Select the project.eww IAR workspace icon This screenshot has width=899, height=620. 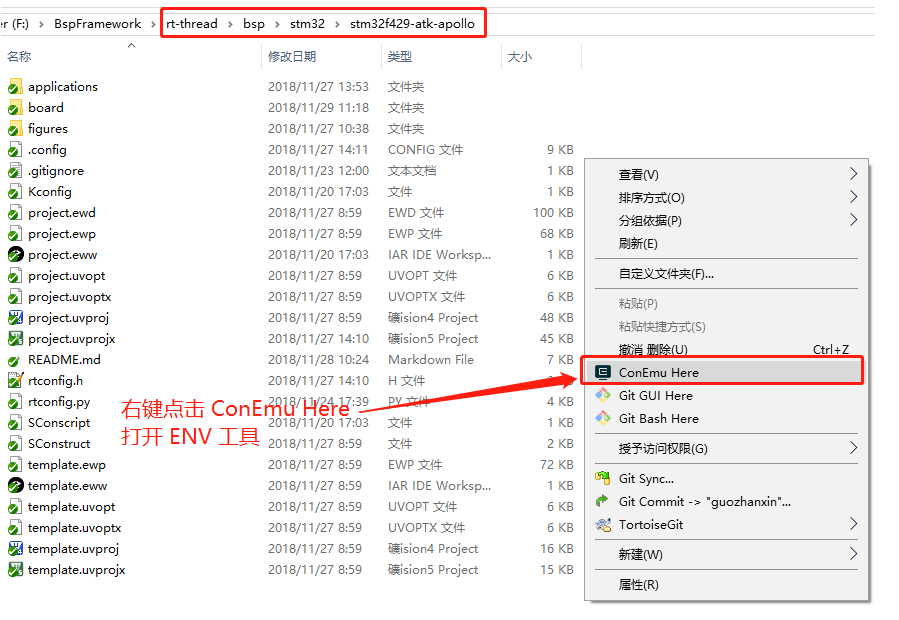click(15, 255)
